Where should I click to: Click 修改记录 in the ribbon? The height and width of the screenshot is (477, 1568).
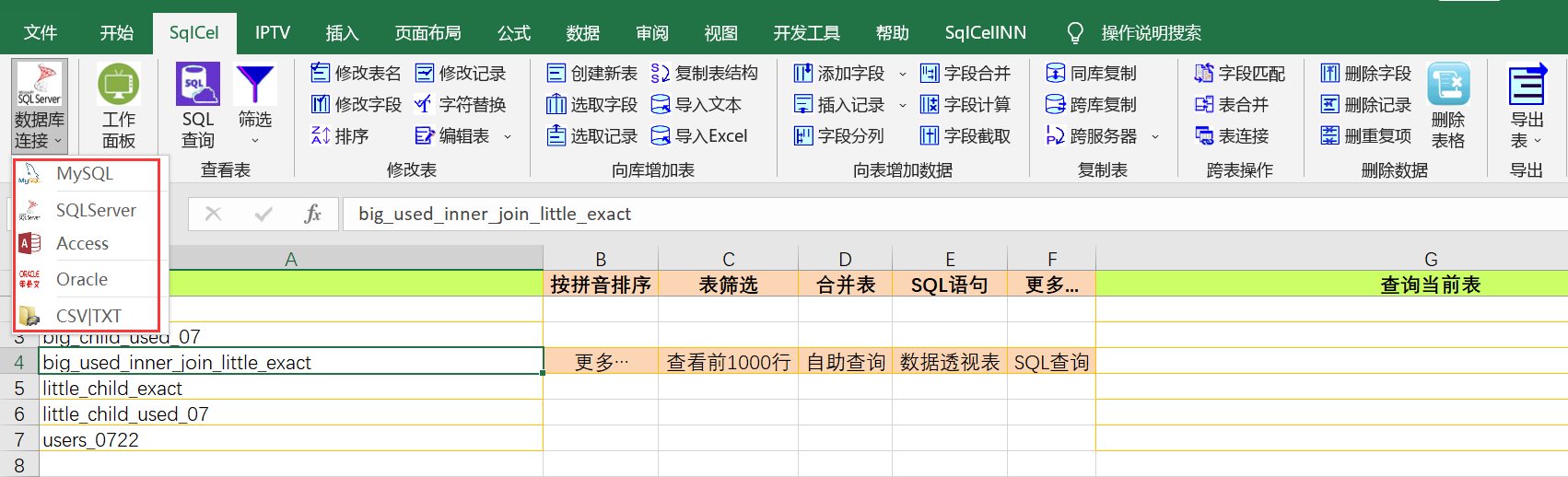(x=461, y=73)
